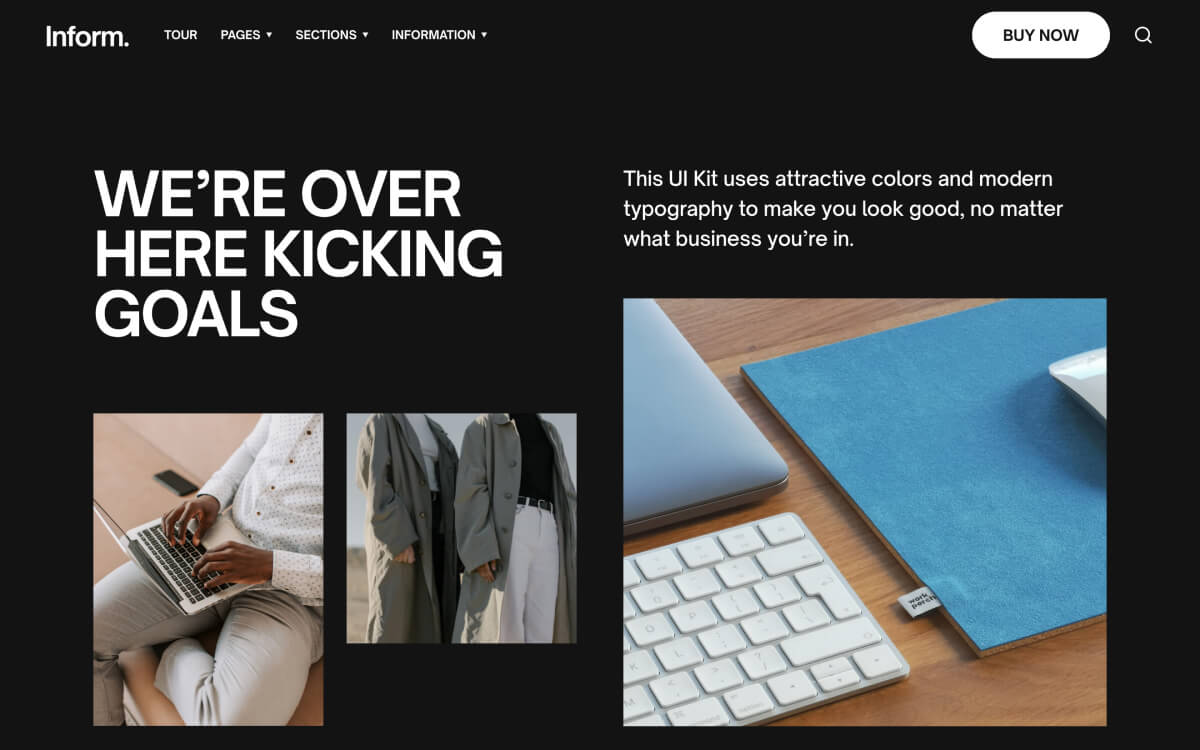The image size is (1200, 750).
Task: Click the white mouse in the desk photo
Action: [1080, 382]
